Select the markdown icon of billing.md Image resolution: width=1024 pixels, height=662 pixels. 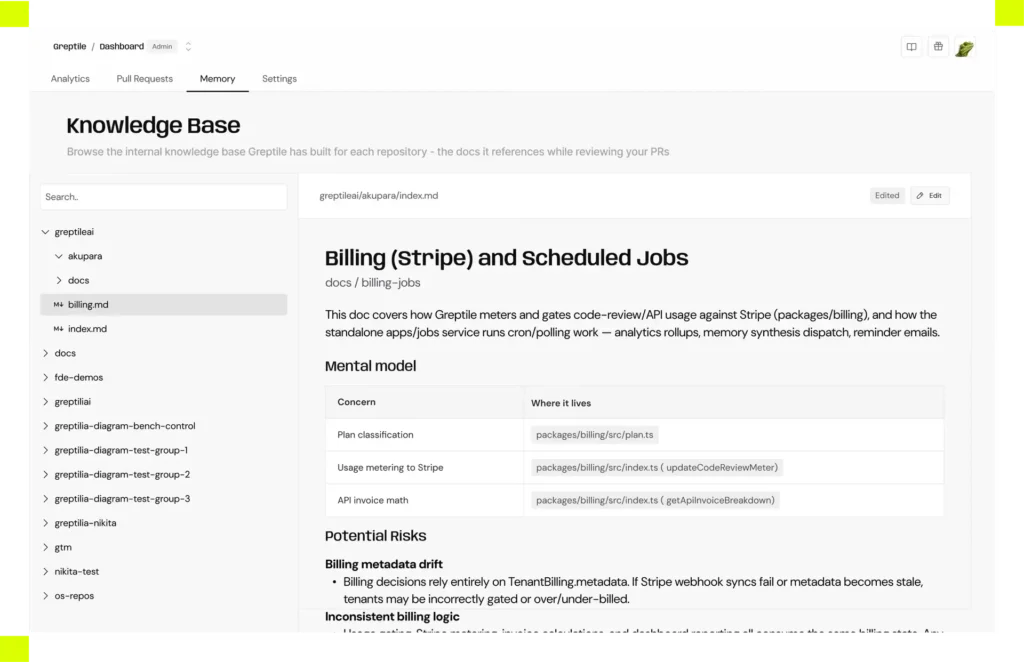click(58, 305)
